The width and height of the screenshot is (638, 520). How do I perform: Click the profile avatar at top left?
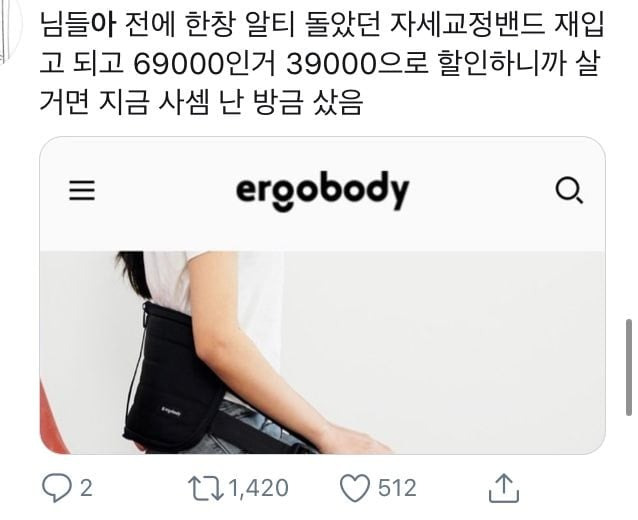point(9,28)
